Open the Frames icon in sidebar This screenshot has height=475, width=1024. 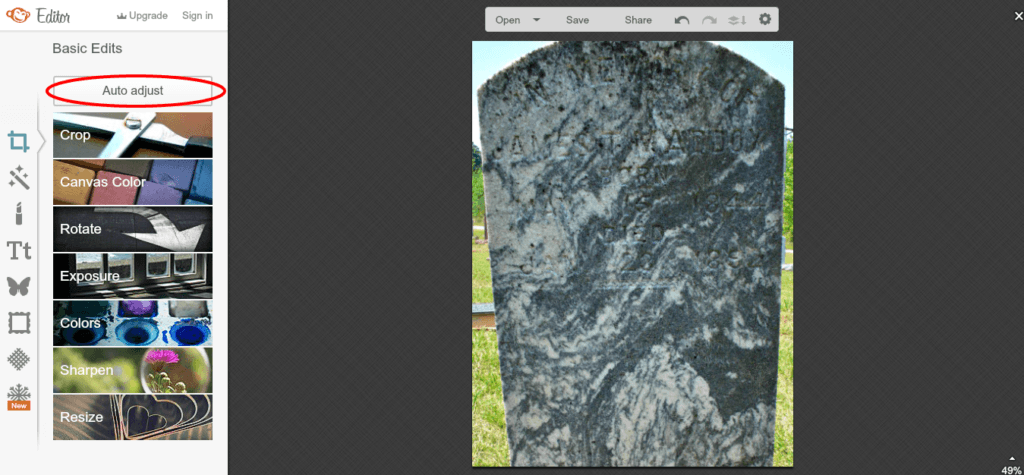pos(18,322)
